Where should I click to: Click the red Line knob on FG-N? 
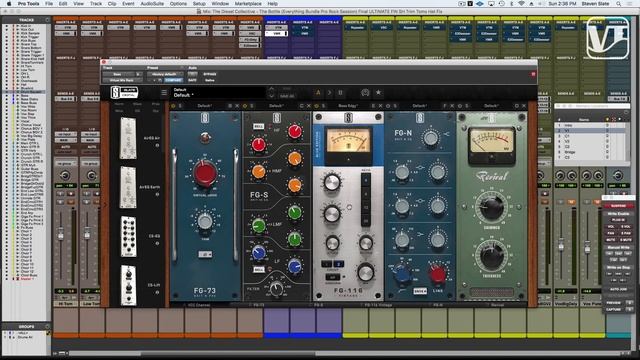click(437, 275)
